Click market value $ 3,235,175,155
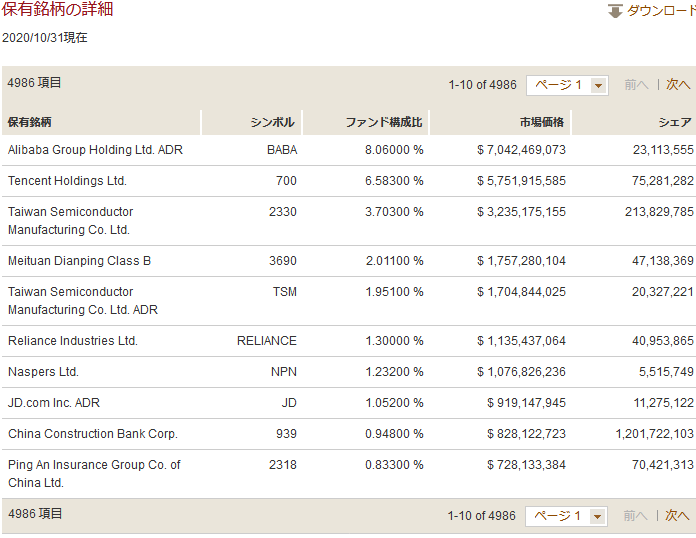The image size is (696, 538). [x=522, y=212]
